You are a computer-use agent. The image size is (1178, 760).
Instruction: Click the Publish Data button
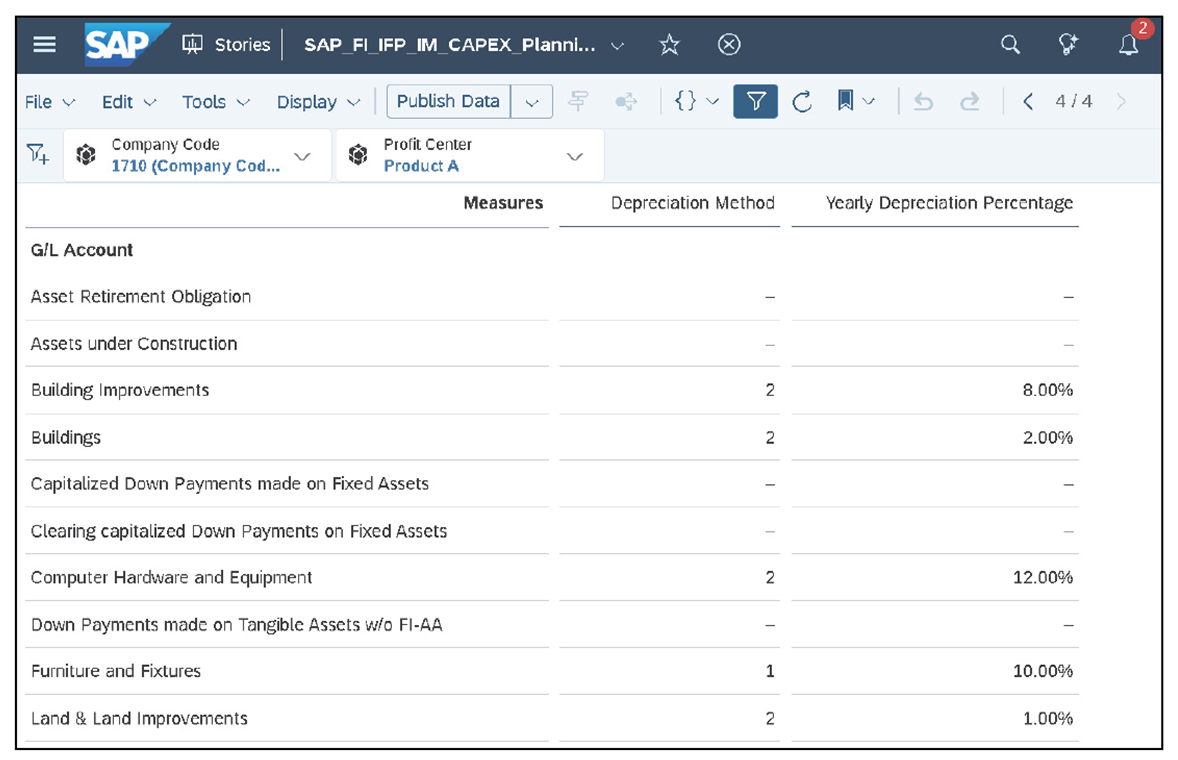(448, 101)
